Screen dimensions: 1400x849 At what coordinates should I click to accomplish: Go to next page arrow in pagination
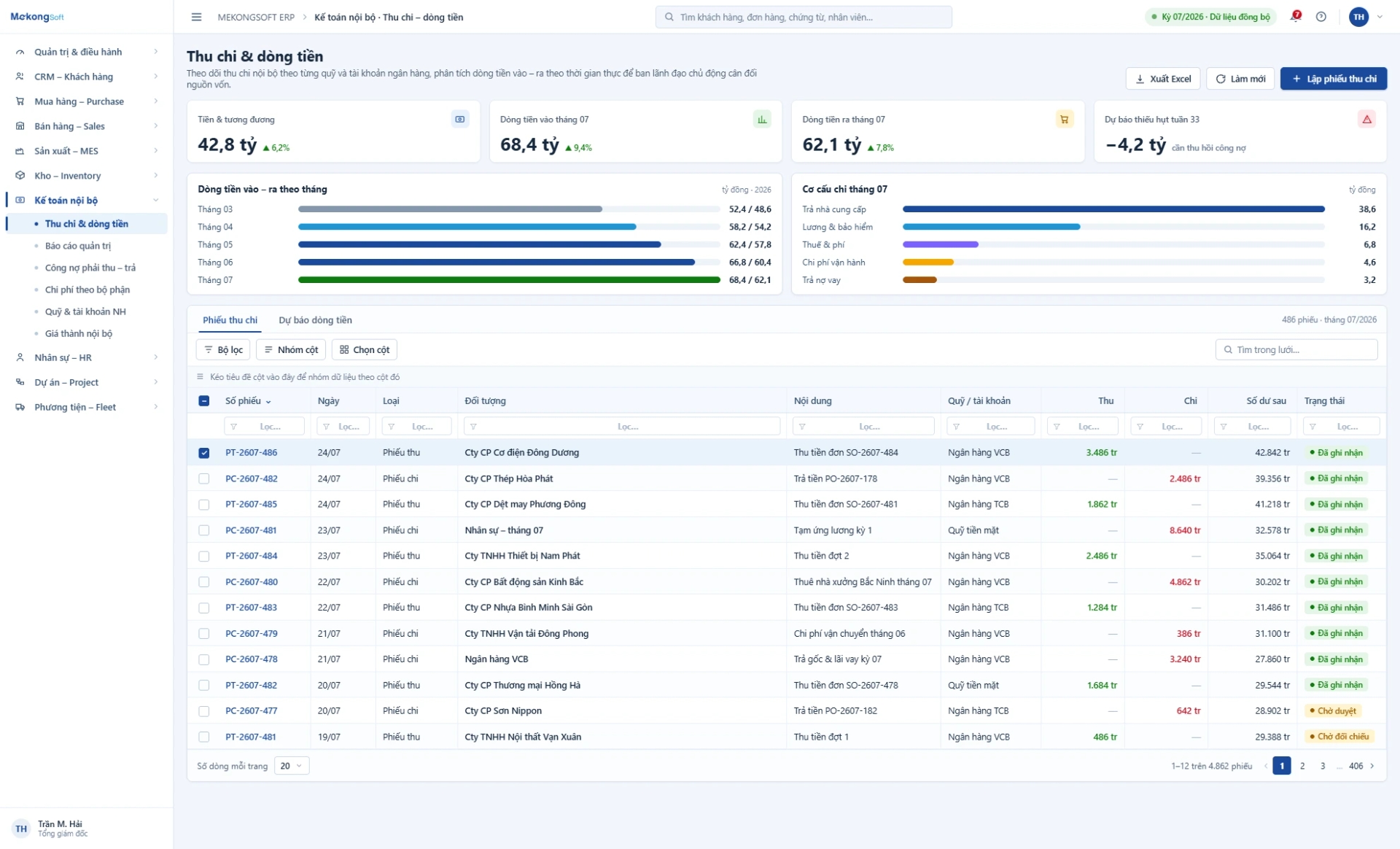tap(1372, 766)
